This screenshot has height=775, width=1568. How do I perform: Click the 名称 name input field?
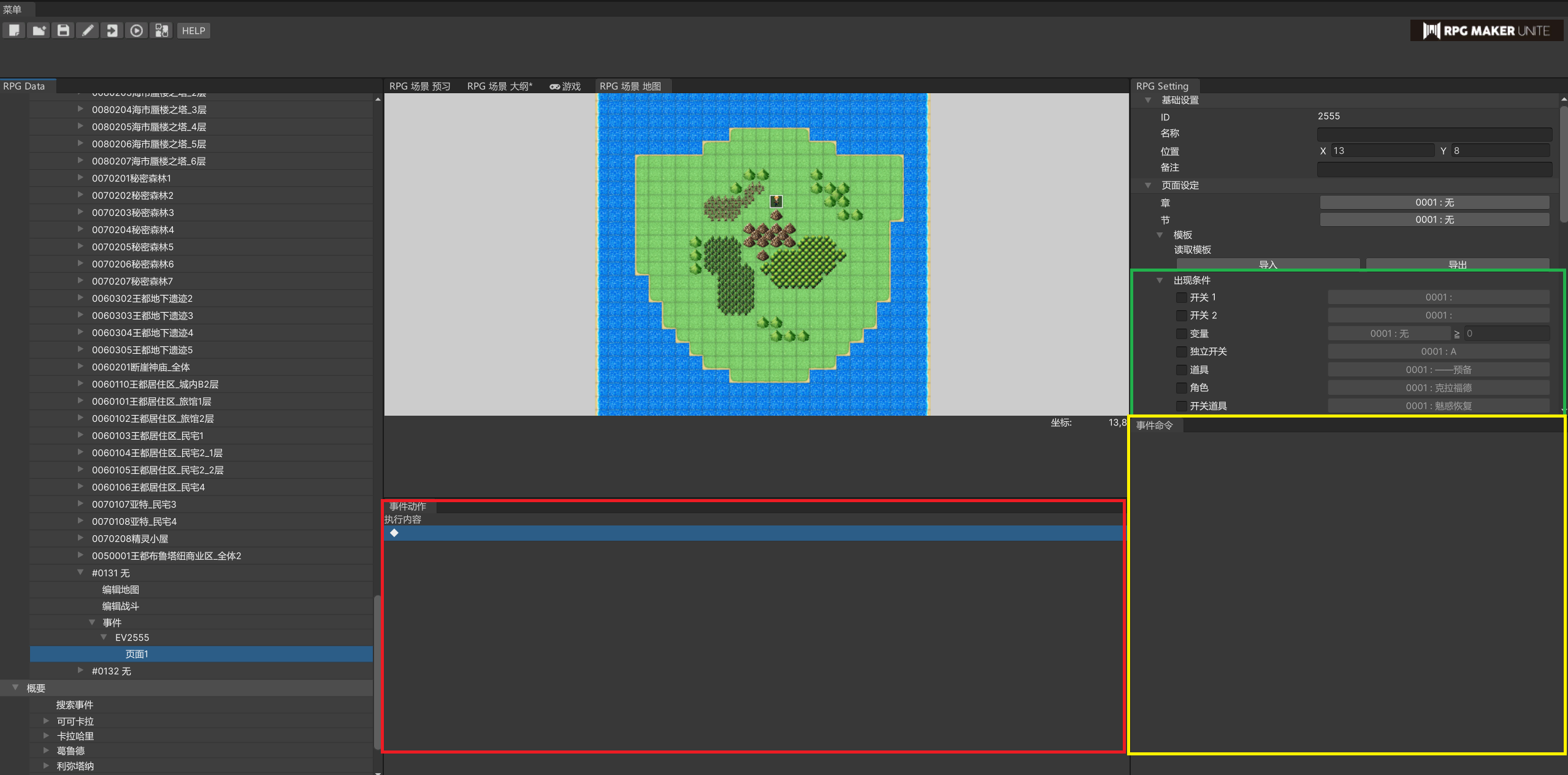point(1434,134)
